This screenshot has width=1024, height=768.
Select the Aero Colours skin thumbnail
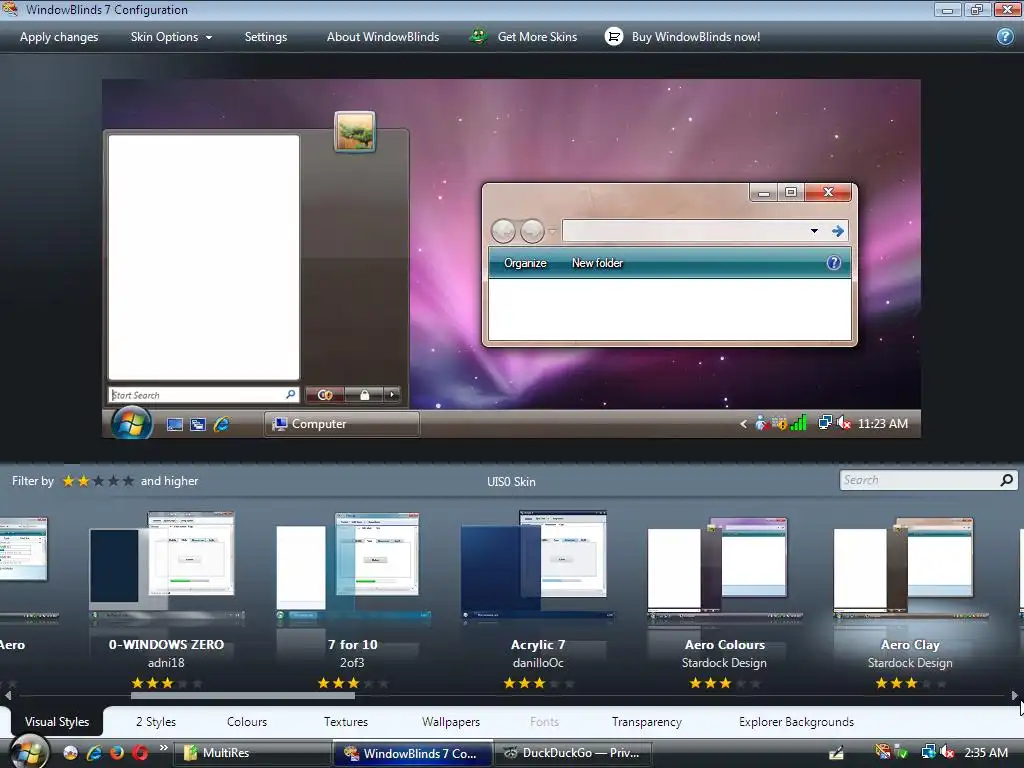(724, 568)
